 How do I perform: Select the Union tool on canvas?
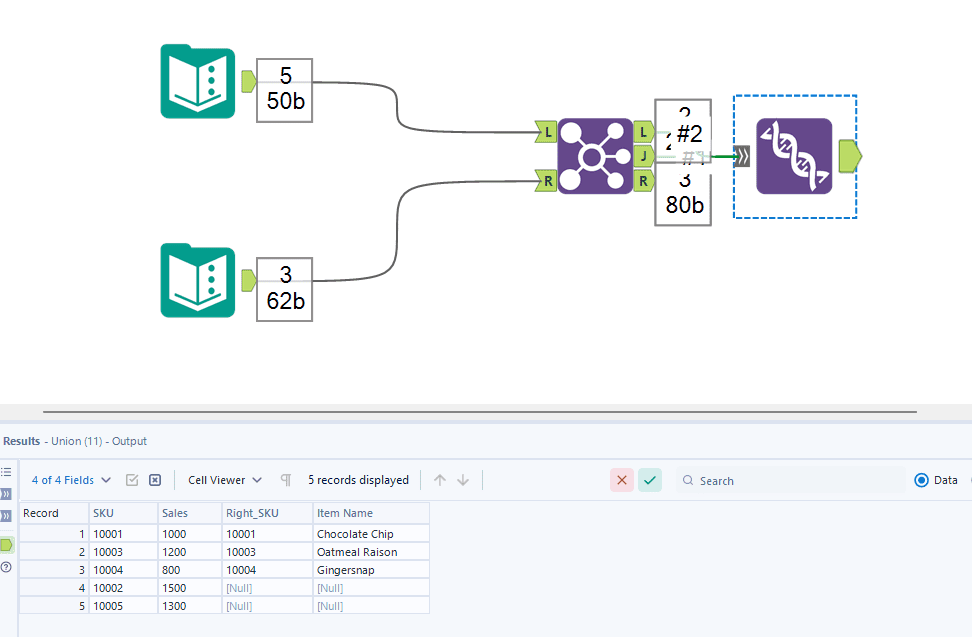point(794,156)
